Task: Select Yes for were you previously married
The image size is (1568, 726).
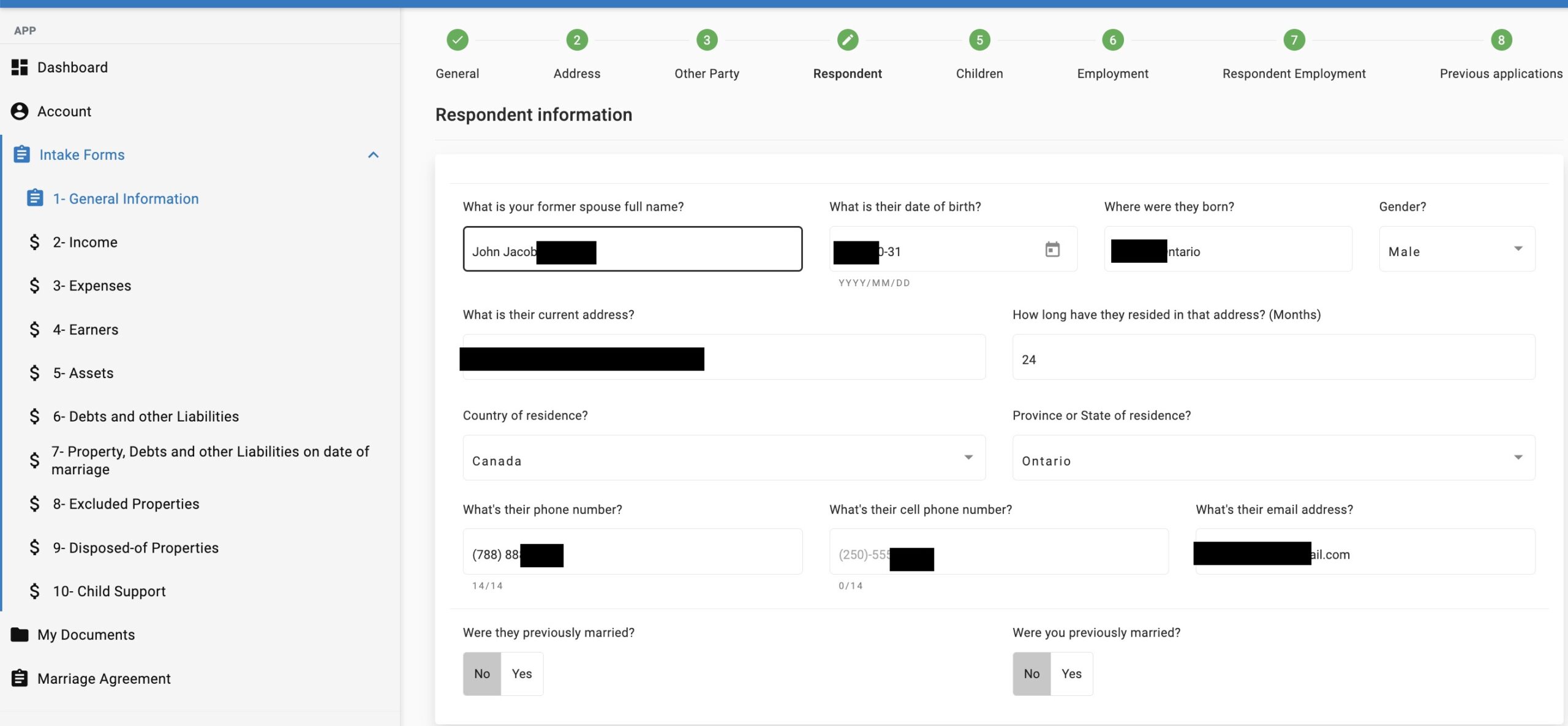Action: [1071, 673]
